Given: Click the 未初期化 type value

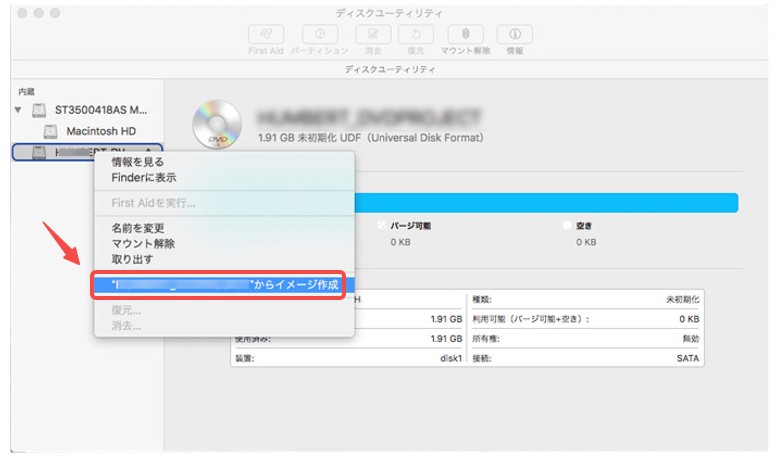Looking at the screenshot, I should tap(683, 299).
